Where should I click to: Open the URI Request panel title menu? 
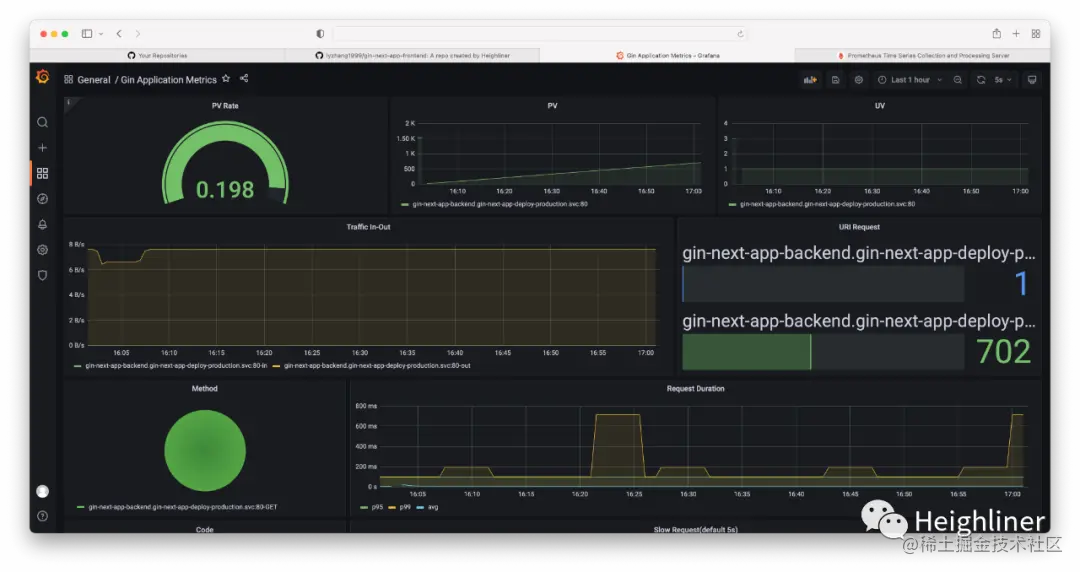[859, 227]
